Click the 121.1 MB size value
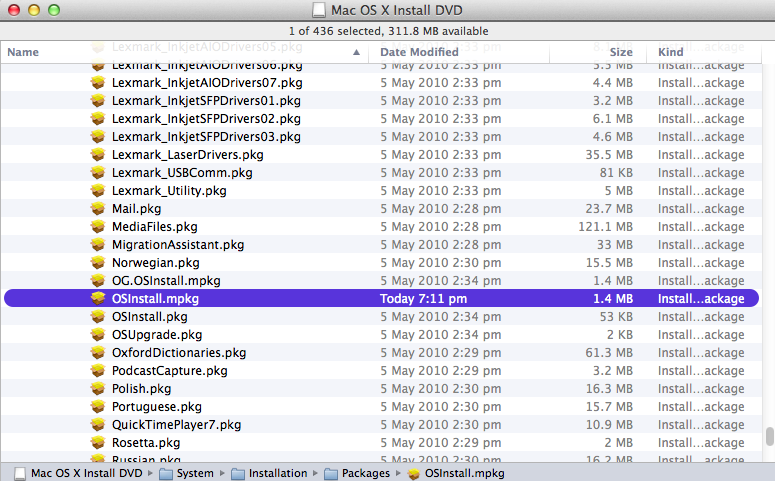 click(x=605, y=226)
